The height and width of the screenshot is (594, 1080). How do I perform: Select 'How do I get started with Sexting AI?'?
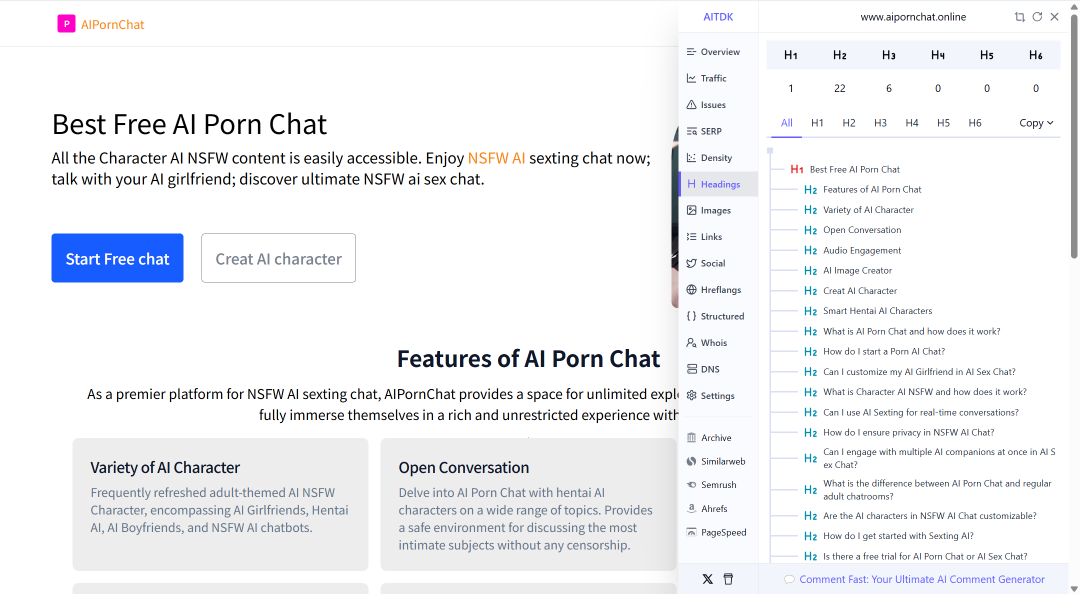889,536
